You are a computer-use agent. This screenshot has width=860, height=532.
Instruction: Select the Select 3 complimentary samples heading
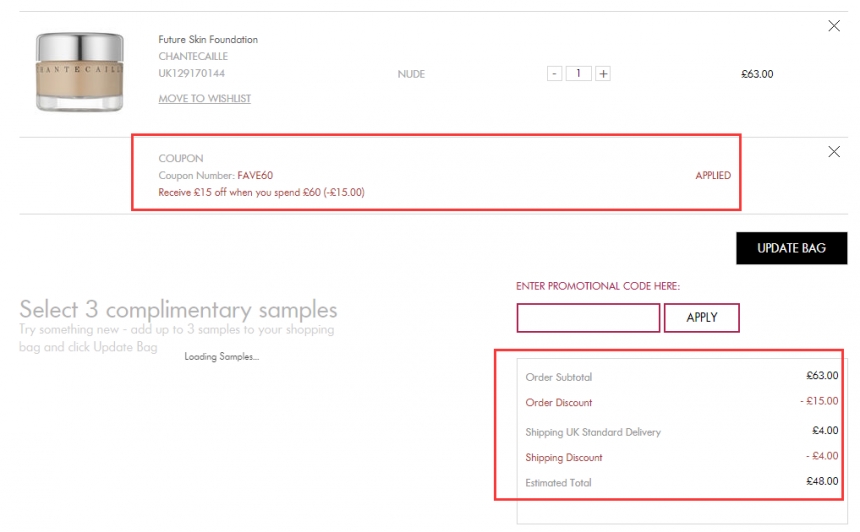click(x=178, y=310)
